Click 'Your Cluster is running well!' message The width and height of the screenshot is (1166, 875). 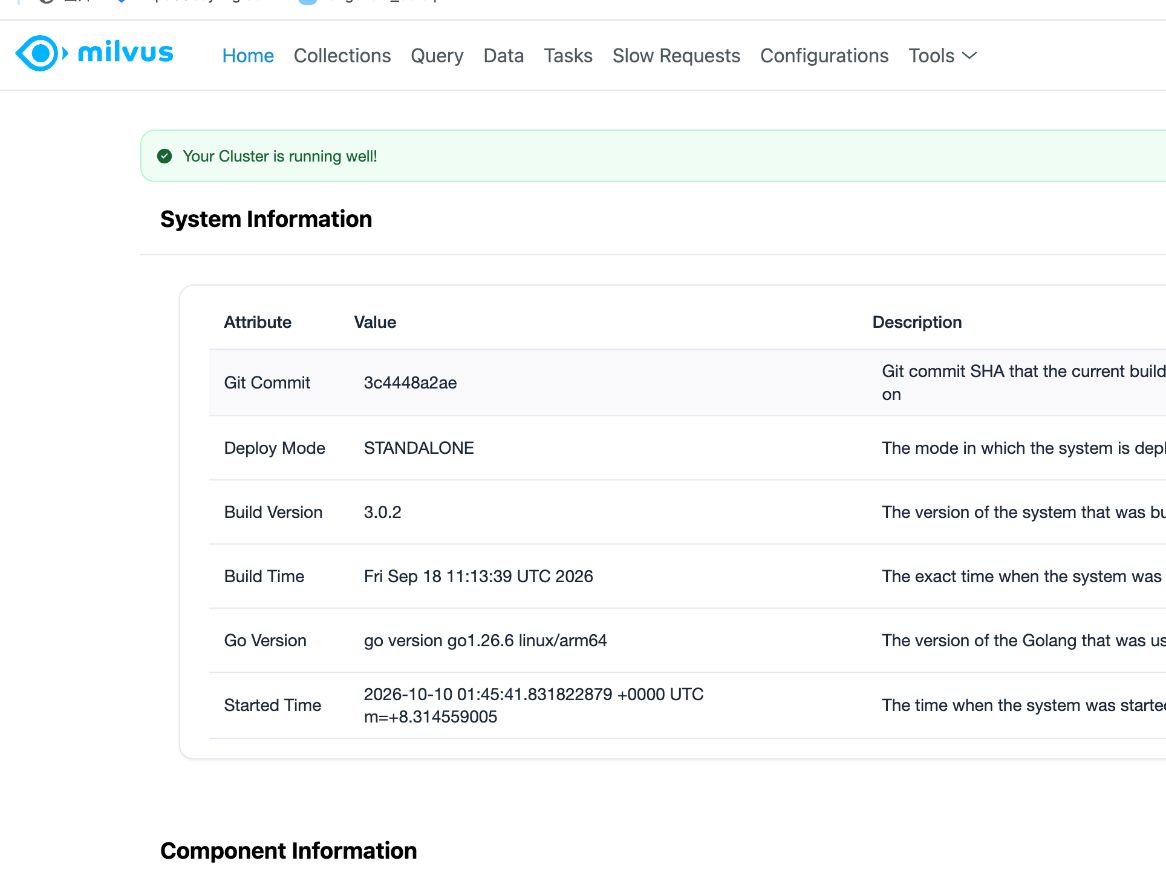click(280, 156)
